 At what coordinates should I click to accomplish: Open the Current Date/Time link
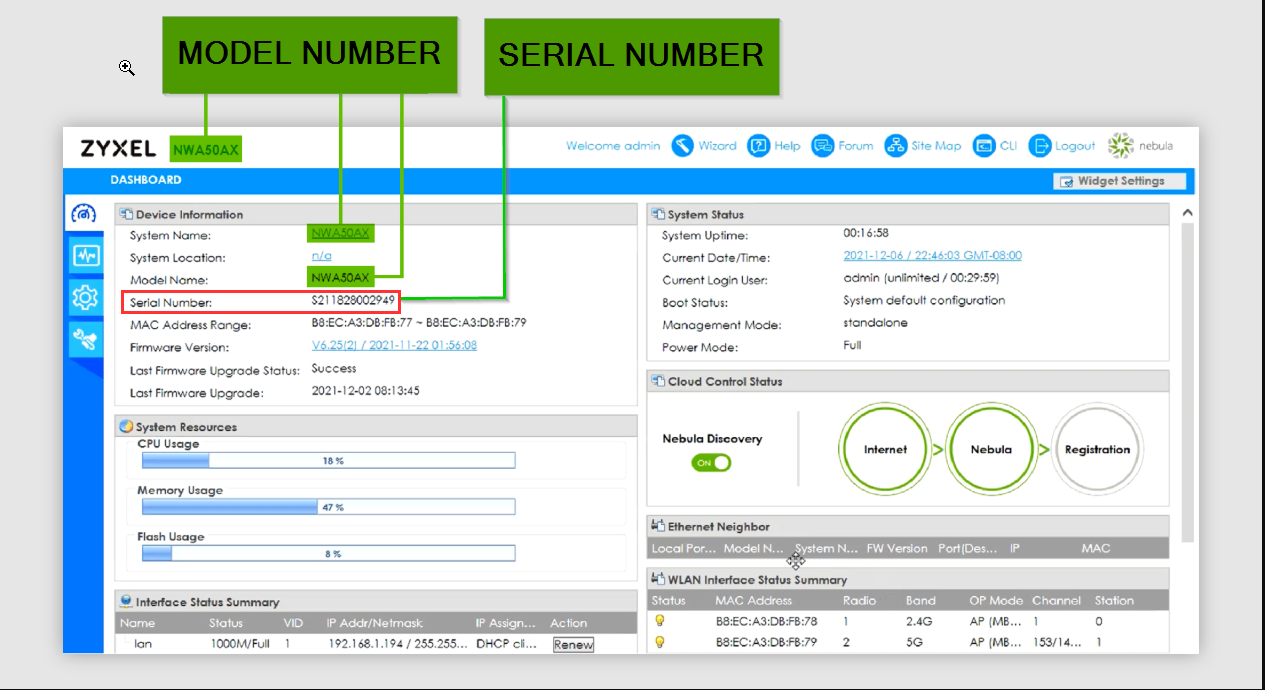[x=933, y=255]
